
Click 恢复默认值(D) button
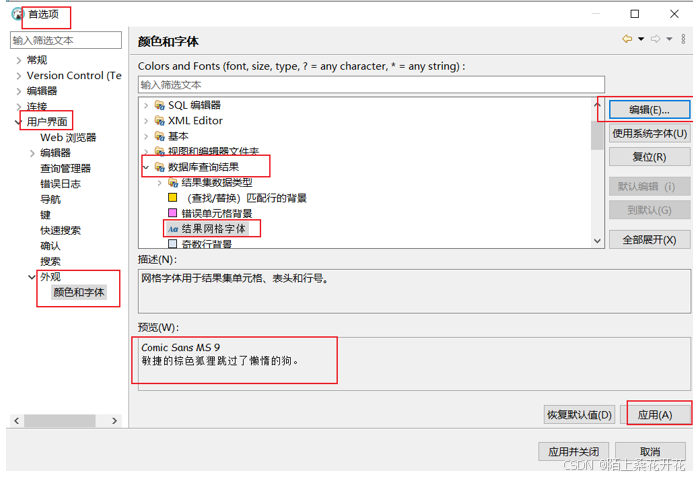(579, 414)
